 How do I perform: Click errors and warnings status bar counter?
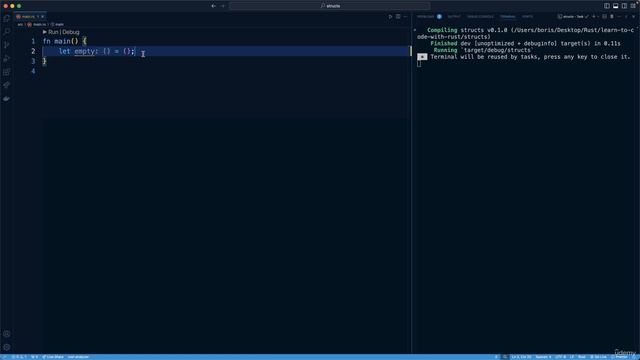[x=19, y=357]
